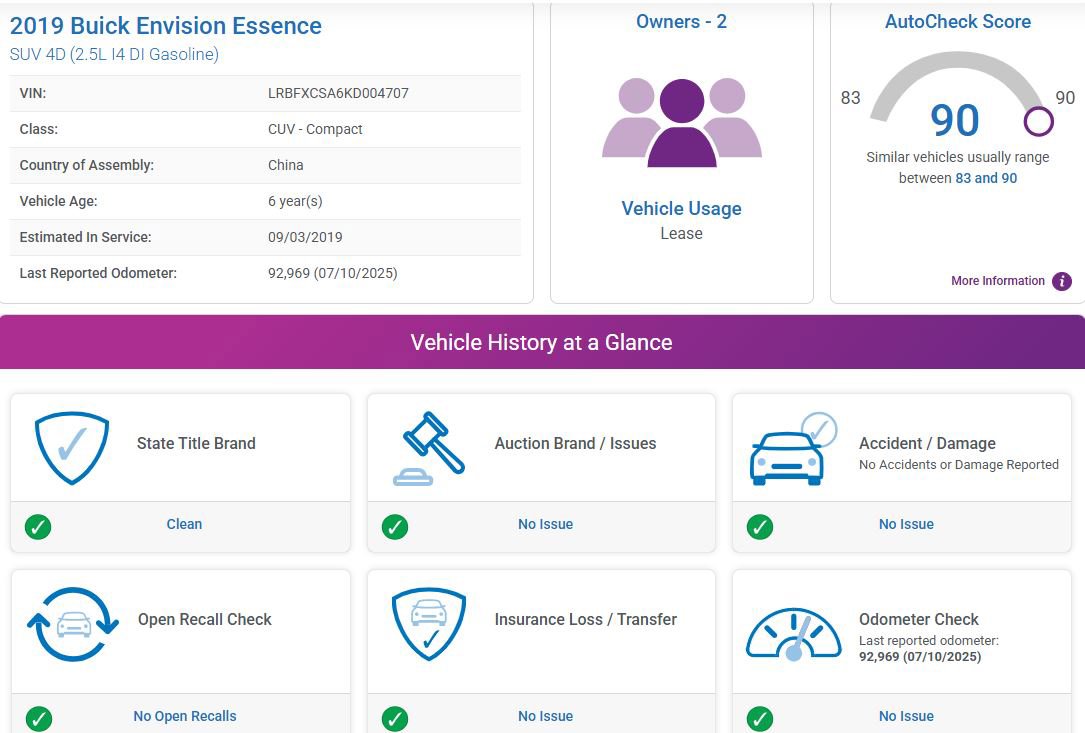Click the 09/03/2019 in service date

(305, 237)
